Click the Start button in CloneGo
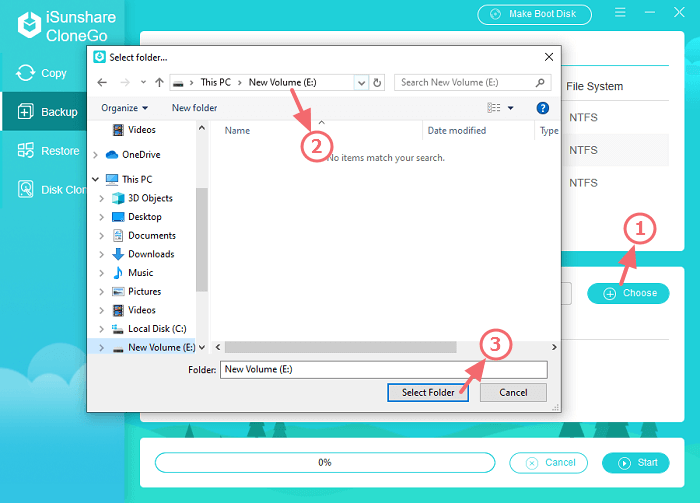 [x=636, y=463]
